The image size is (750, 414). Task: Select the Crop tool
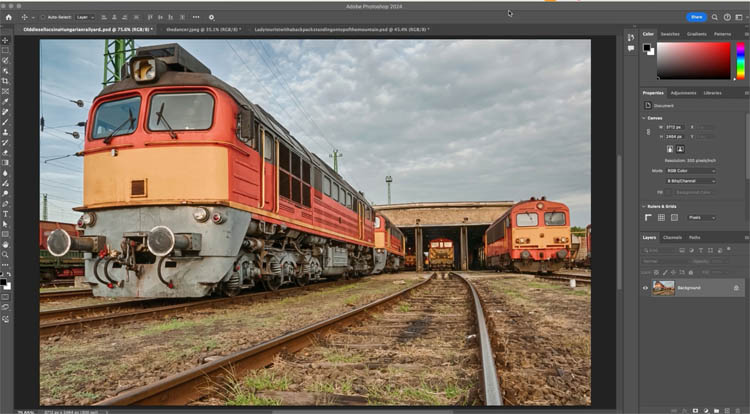pos(5,81)
